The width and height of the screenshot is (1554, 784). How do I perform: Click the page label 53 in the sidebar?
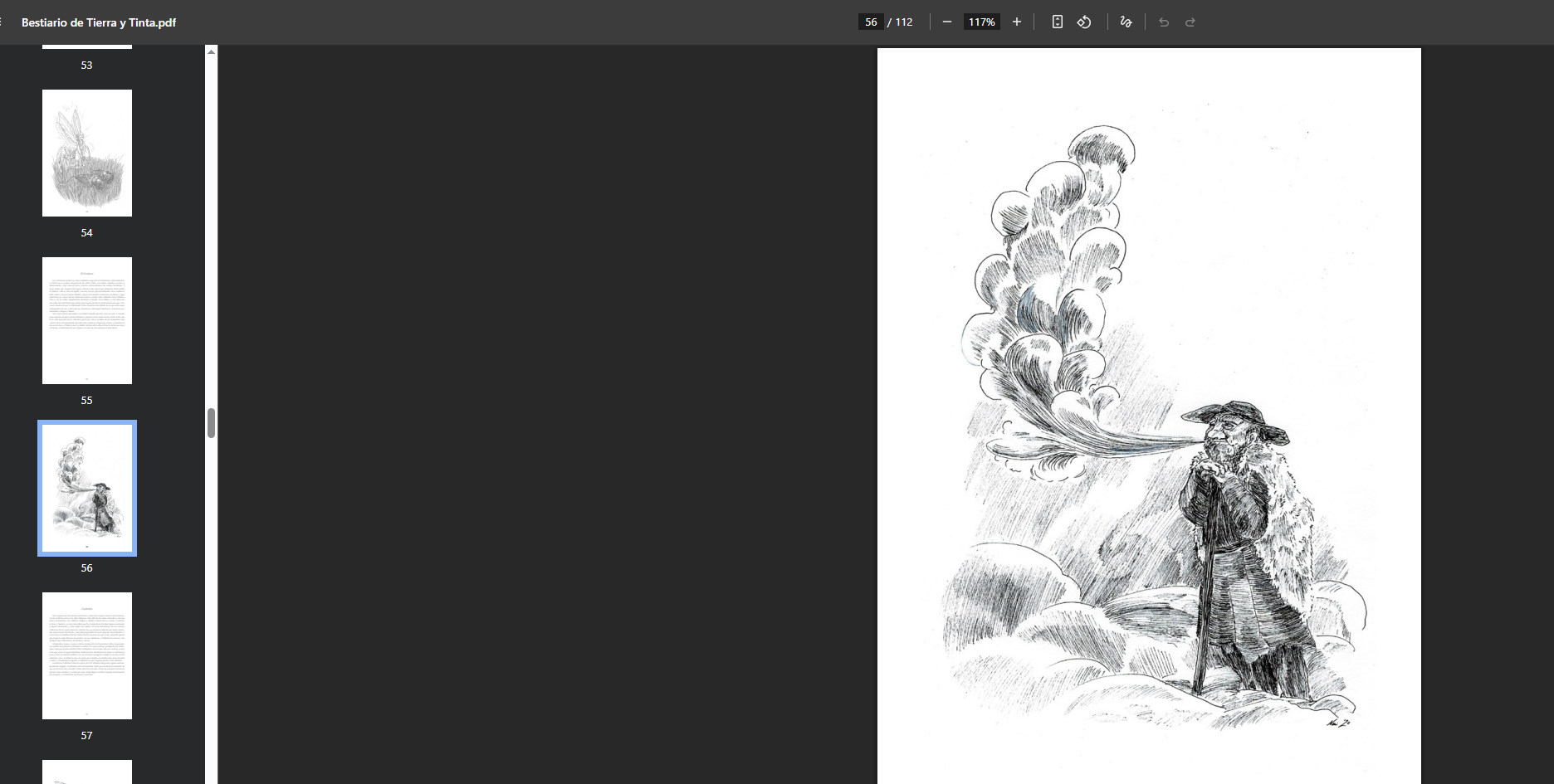point(86,65)
